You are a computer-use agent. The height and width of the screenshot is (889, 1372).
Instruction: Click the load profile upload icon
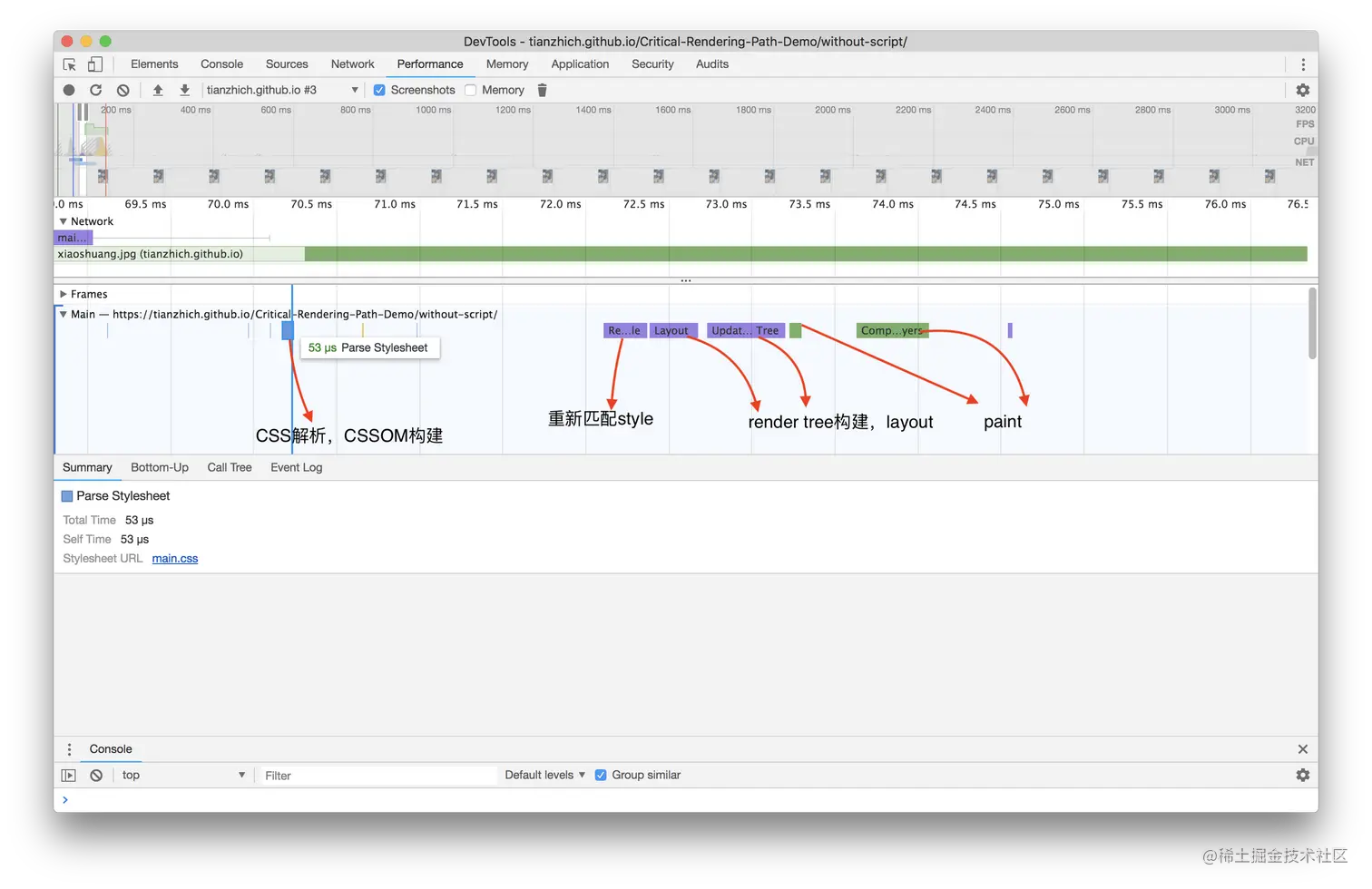(158, 90)
